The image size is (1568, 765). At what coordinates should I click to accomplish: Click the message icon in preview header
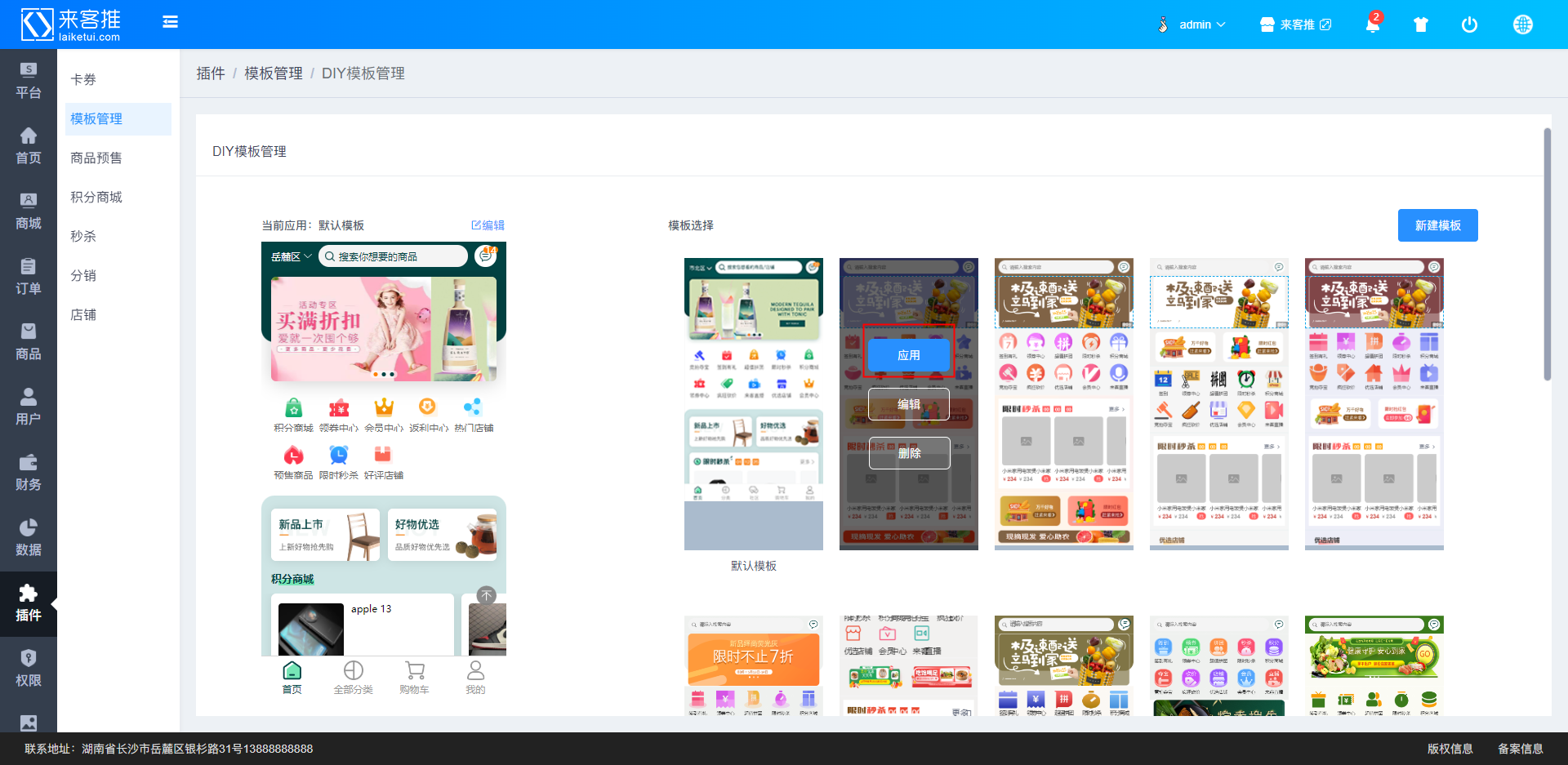(x=486, y=256)
